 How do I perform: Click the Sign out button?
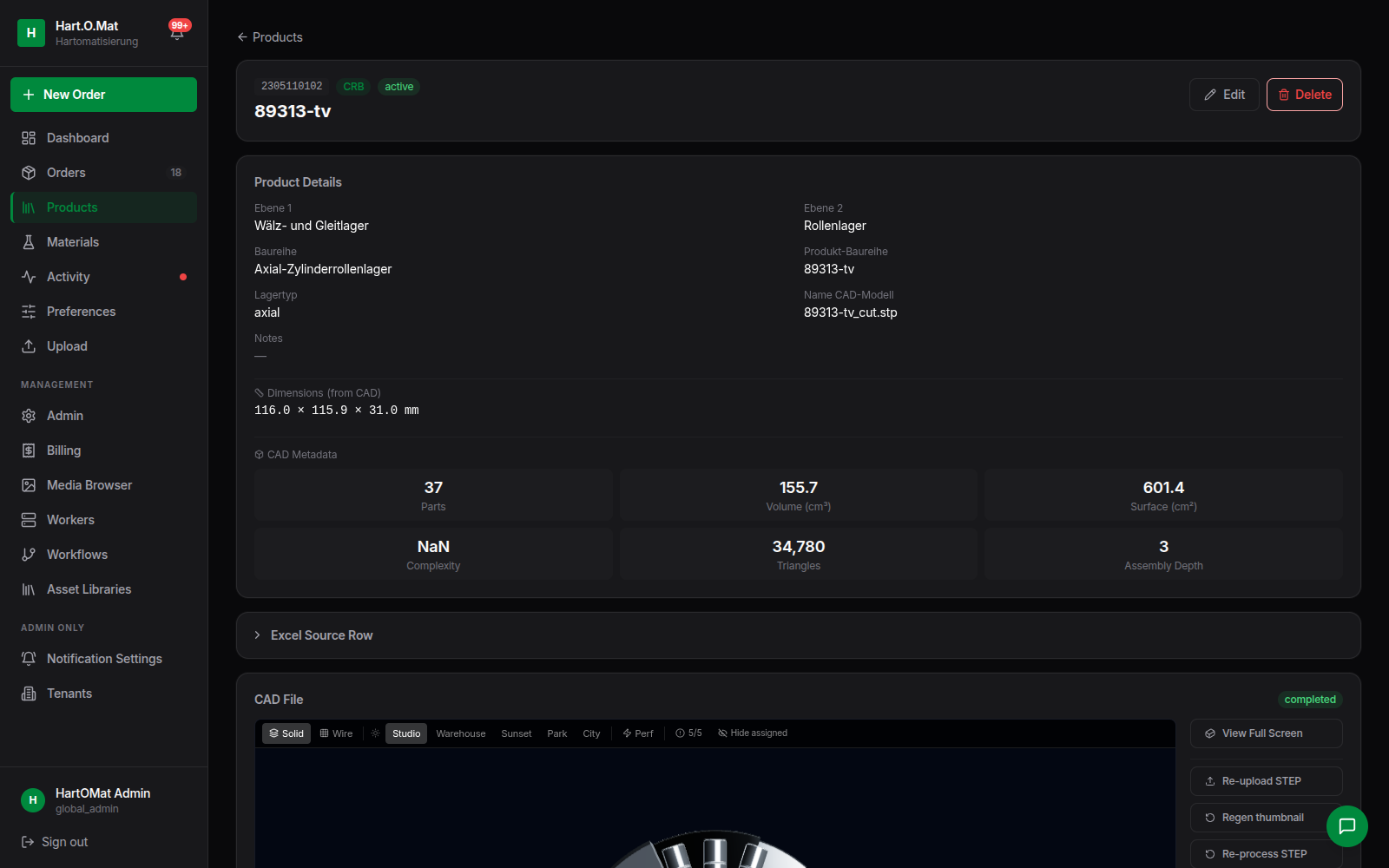(55, 842)
